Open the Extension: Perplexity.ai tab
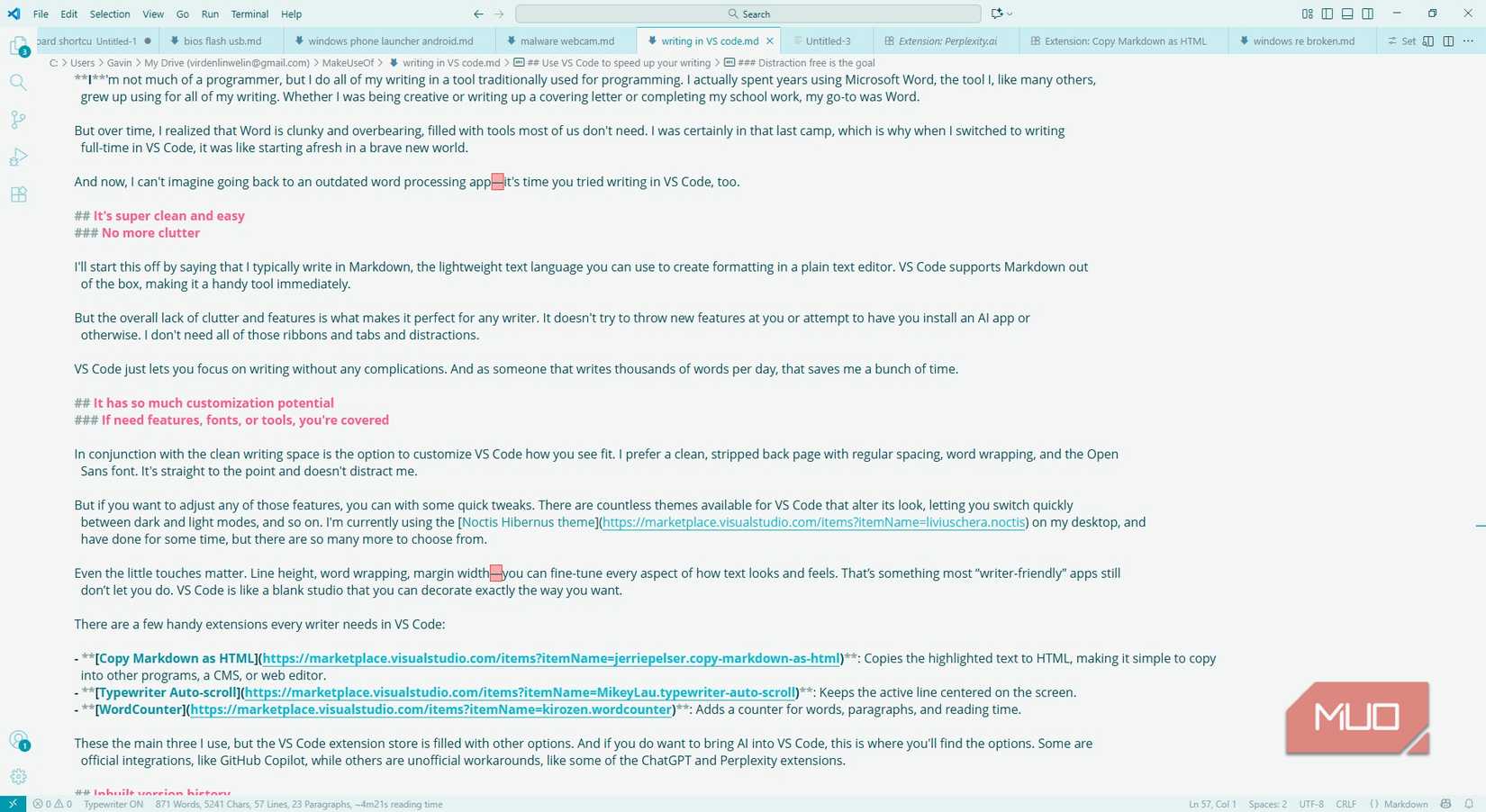Screen dimensions: 1486x812 coord(947,41)
